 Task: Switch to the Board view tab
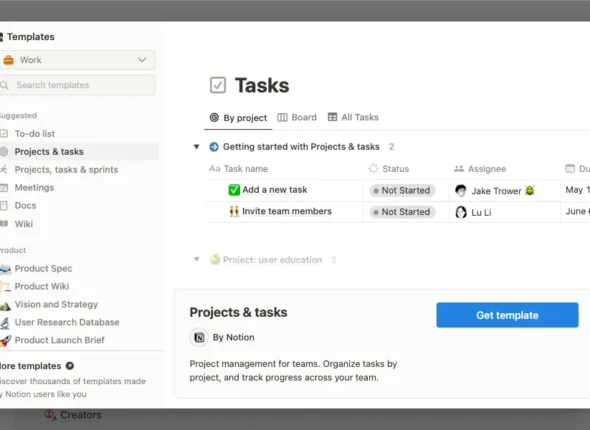pyautogui.click(x=297, y=117)
